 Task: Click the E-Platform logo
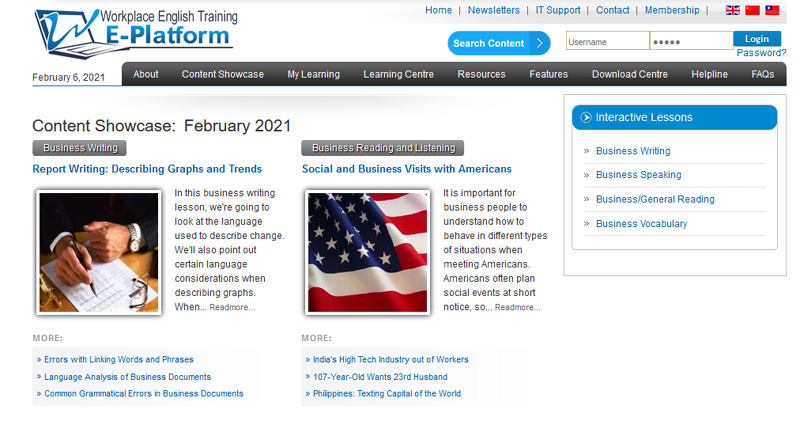tap(133, 31)
